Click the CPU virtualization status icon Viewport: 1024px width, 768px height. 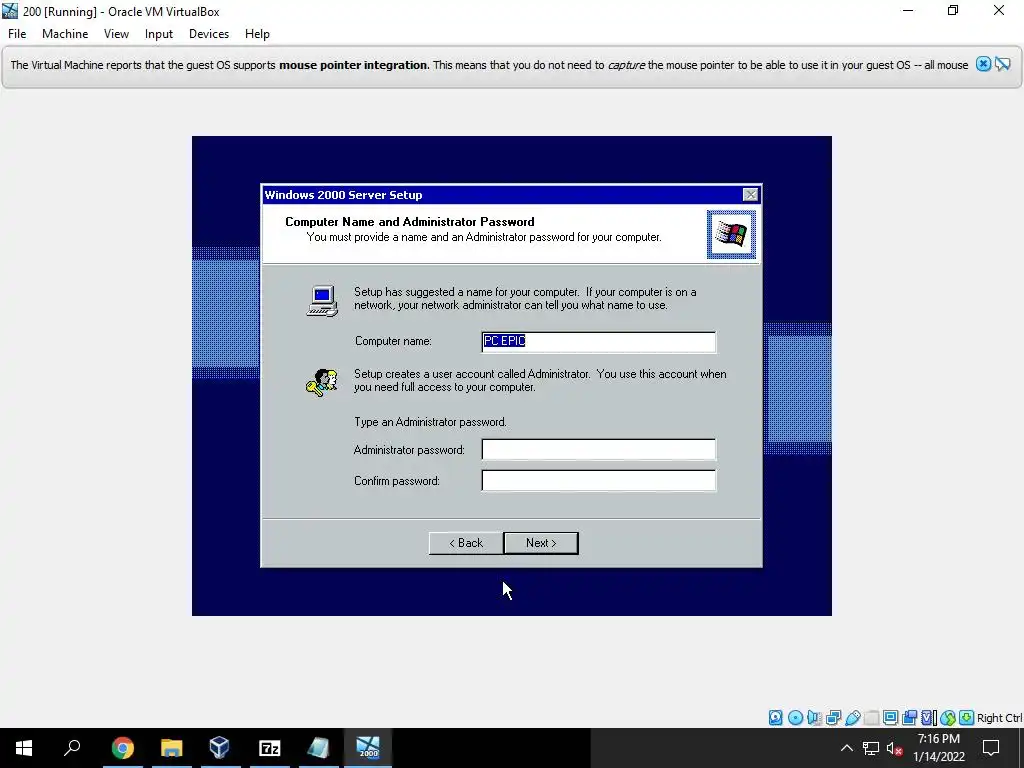(x=928, y=718)
